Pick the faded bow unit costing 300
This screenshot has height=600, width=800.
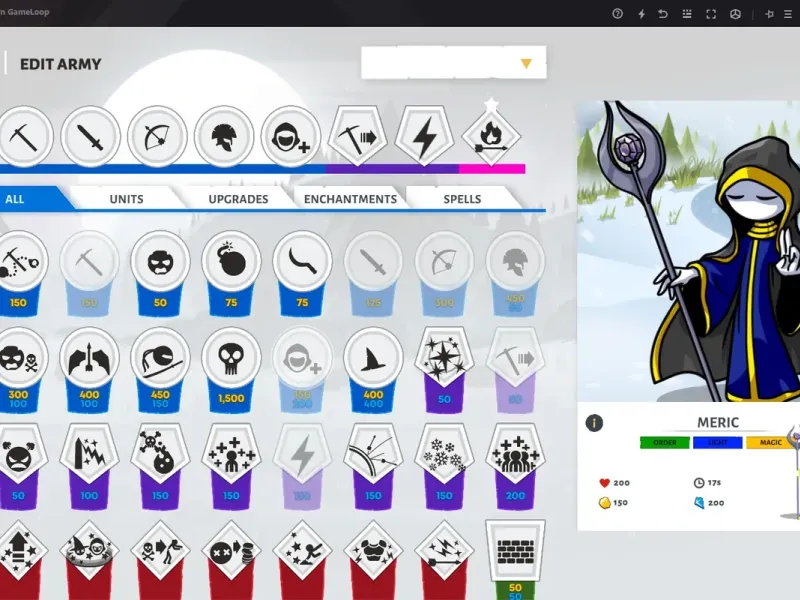[x=444, y=273]
